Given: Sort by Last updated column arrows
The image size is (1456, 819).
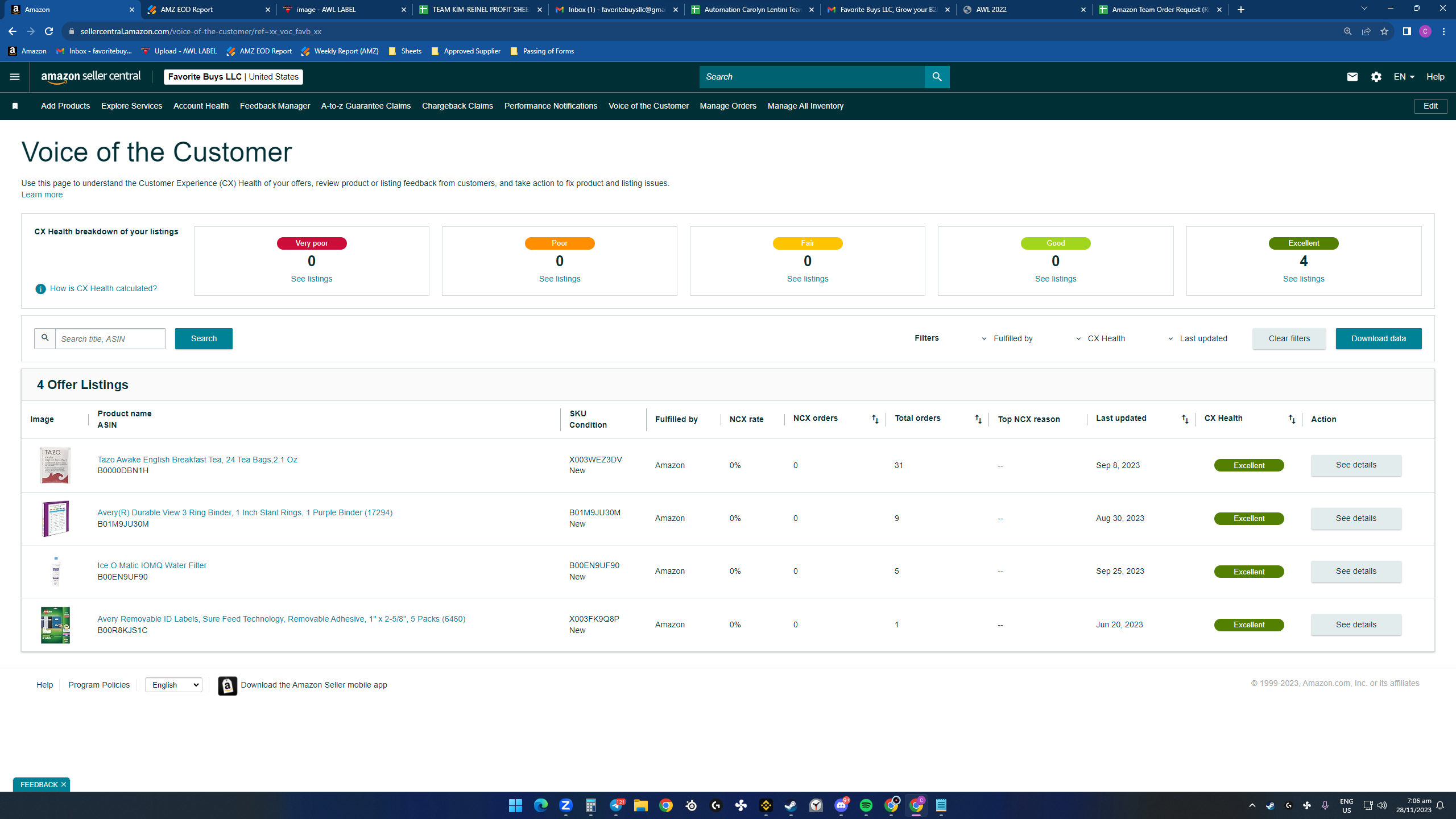Looking at the screenshot, I should (x=1185, y=419).
